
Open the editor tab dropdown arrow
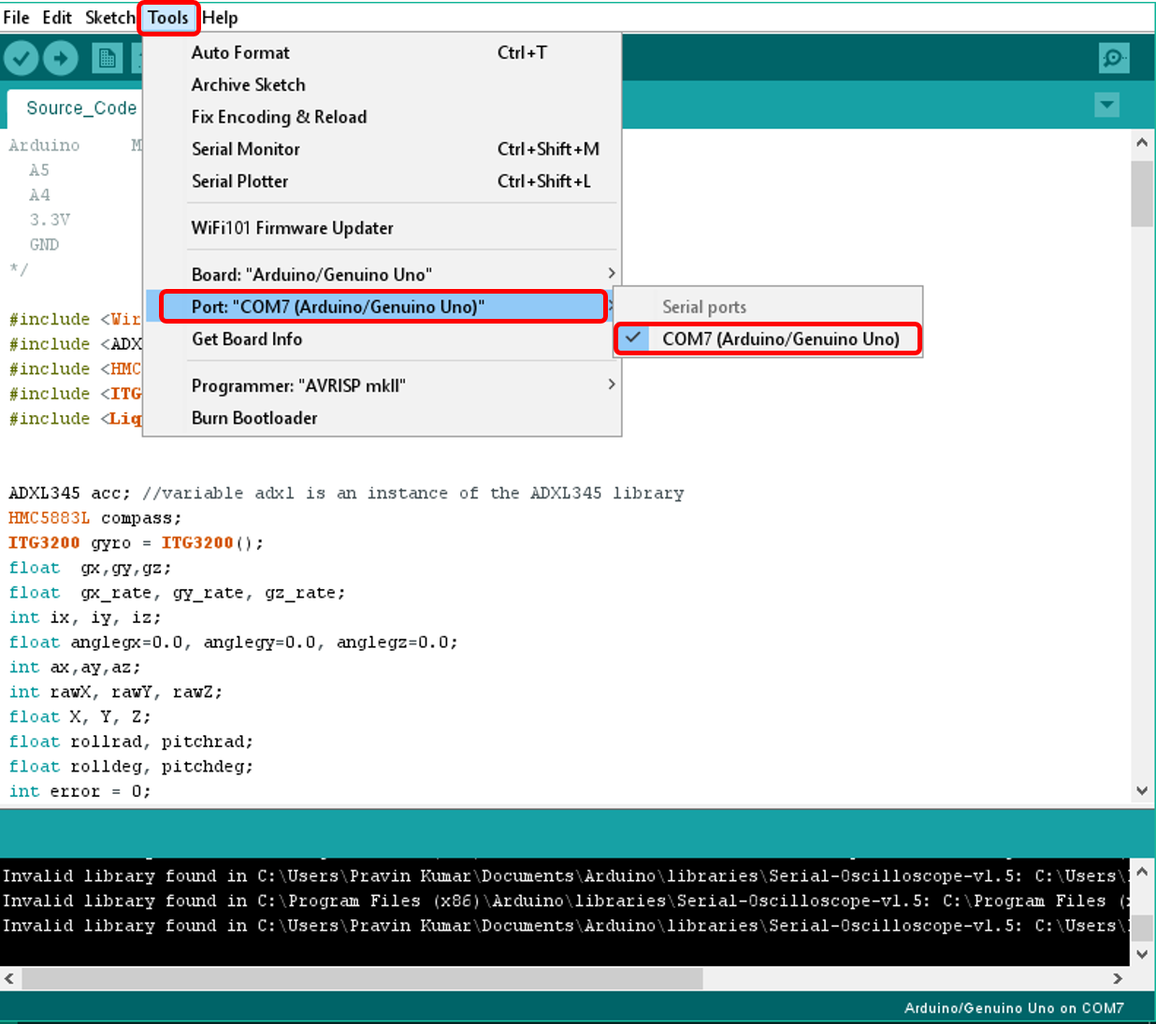coord(1106,104)
